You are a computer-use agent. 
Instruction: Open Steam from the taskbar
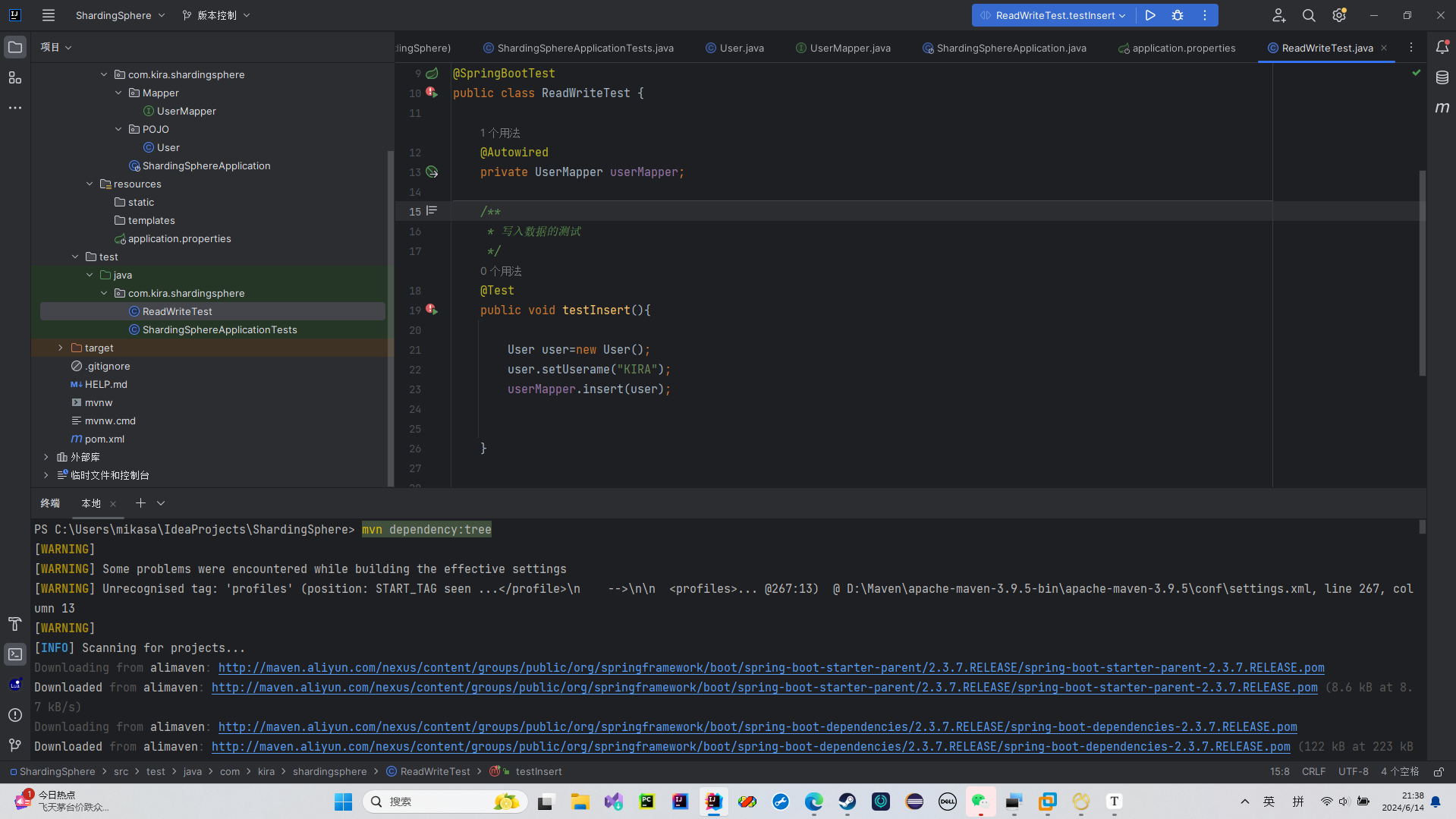[x=847, y=802]
